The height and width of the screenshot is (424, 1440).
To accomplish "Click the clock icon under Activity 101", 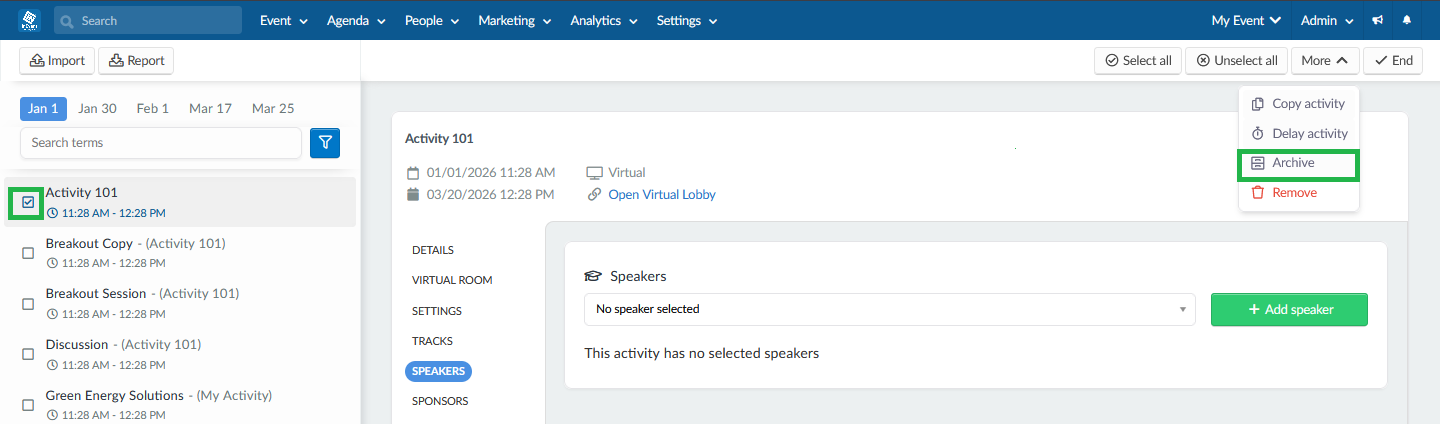I will 53,213.
